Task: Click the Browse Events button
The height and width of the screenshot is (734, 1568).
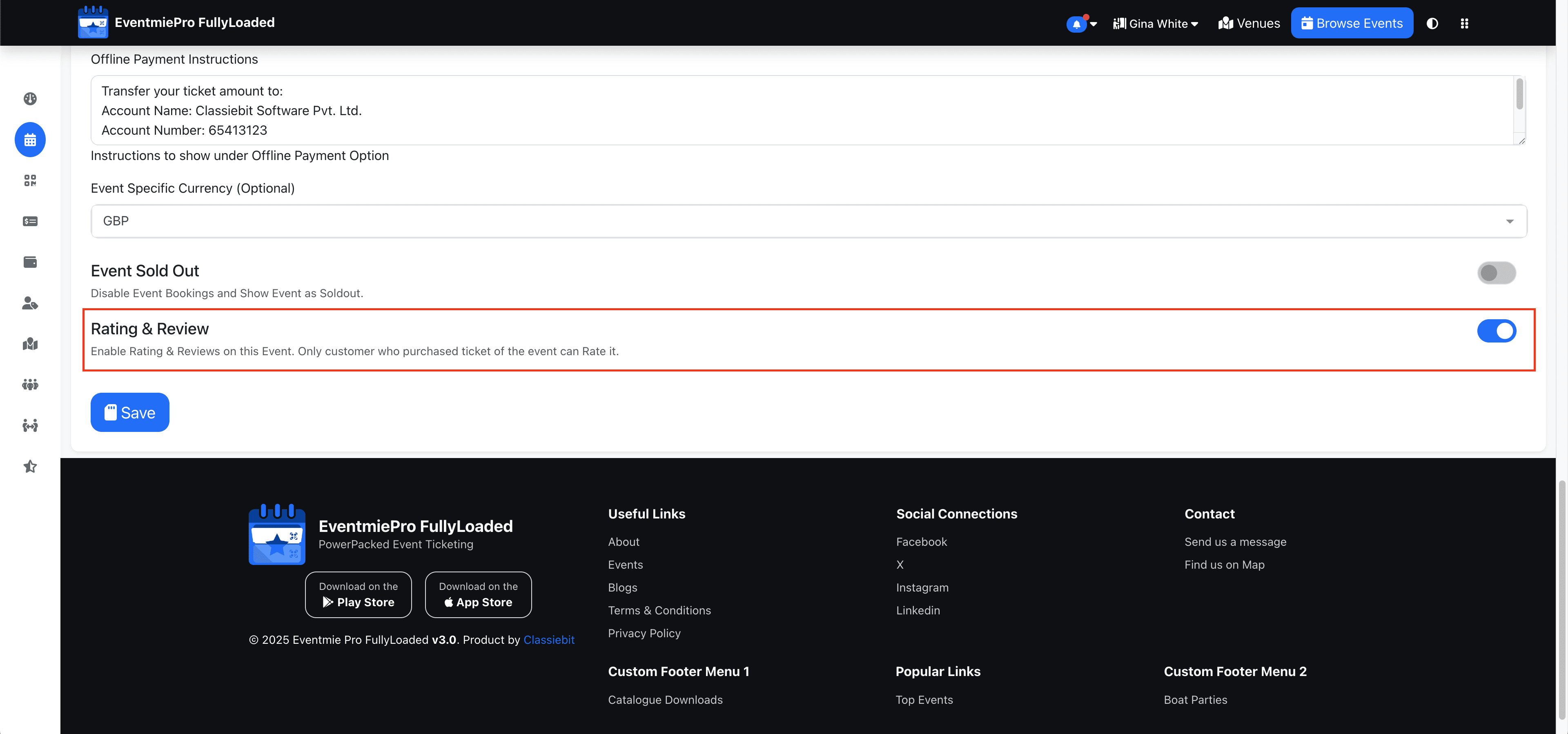Action: point(1351,23)
